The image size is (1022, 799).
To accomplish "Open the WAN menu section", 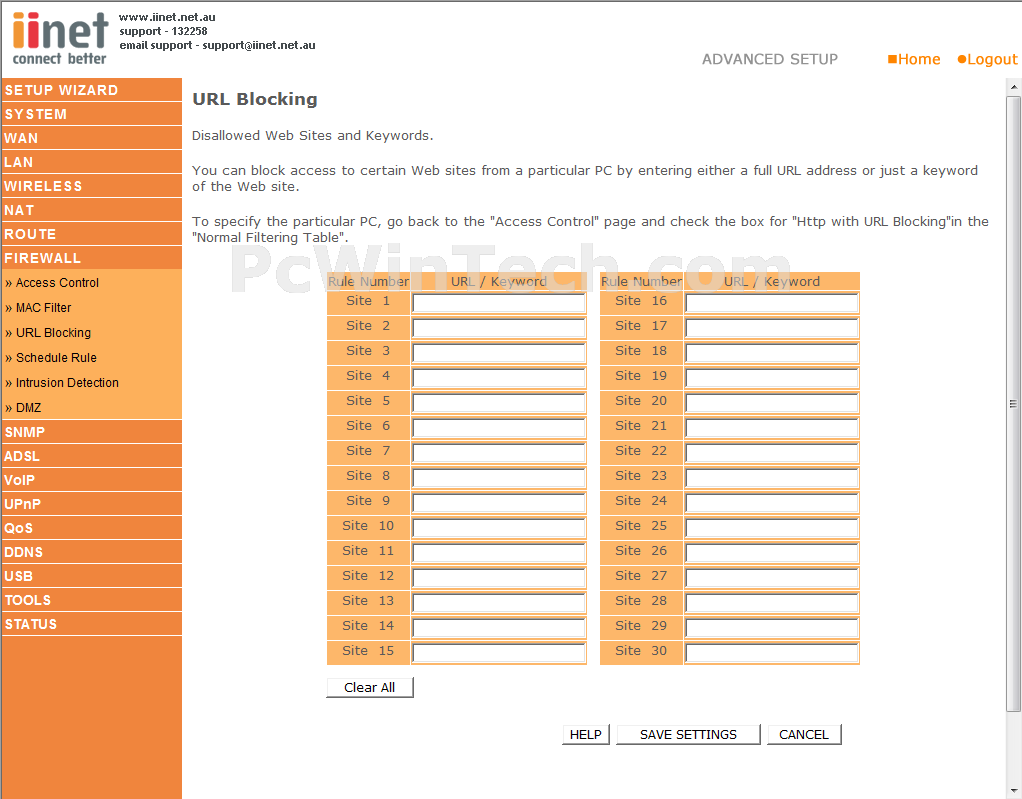I will [91, 138].
